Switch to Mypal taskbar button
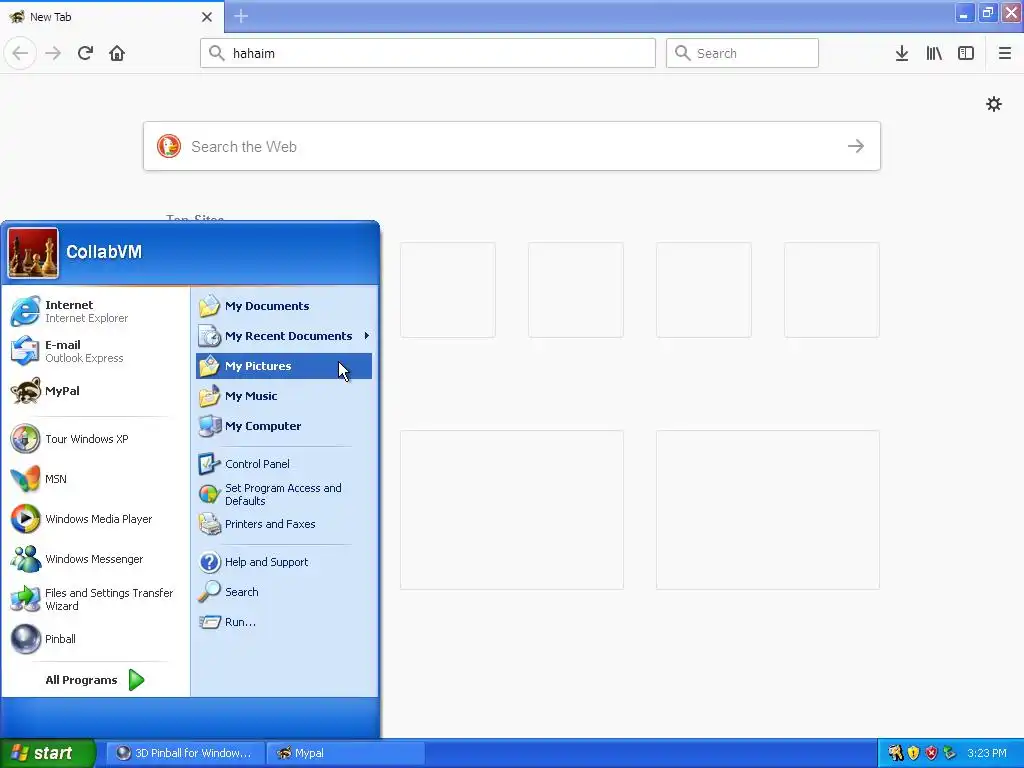 [346, 753]
